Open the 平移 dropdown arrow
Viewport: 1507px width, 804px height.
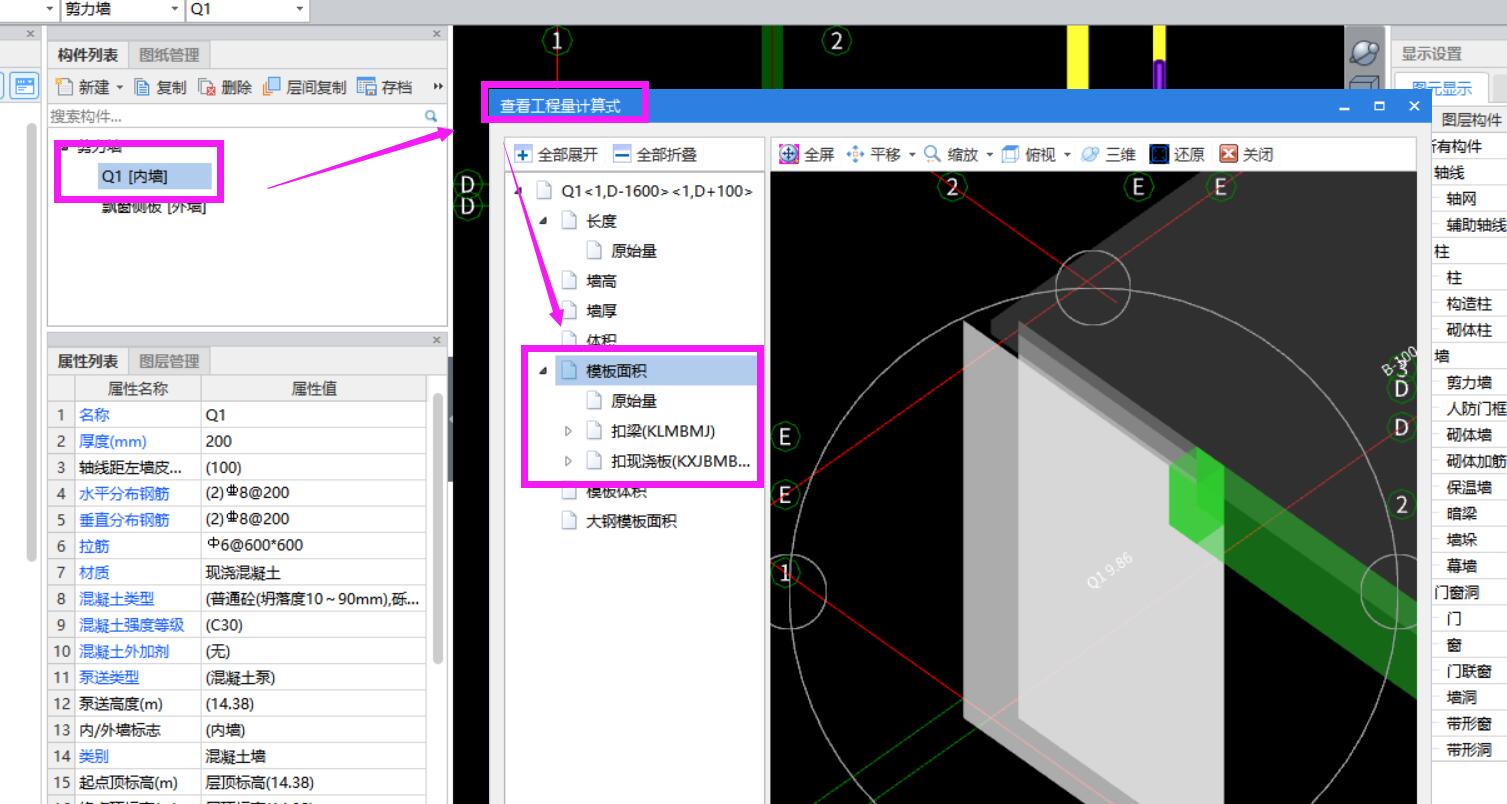point(911,155)
